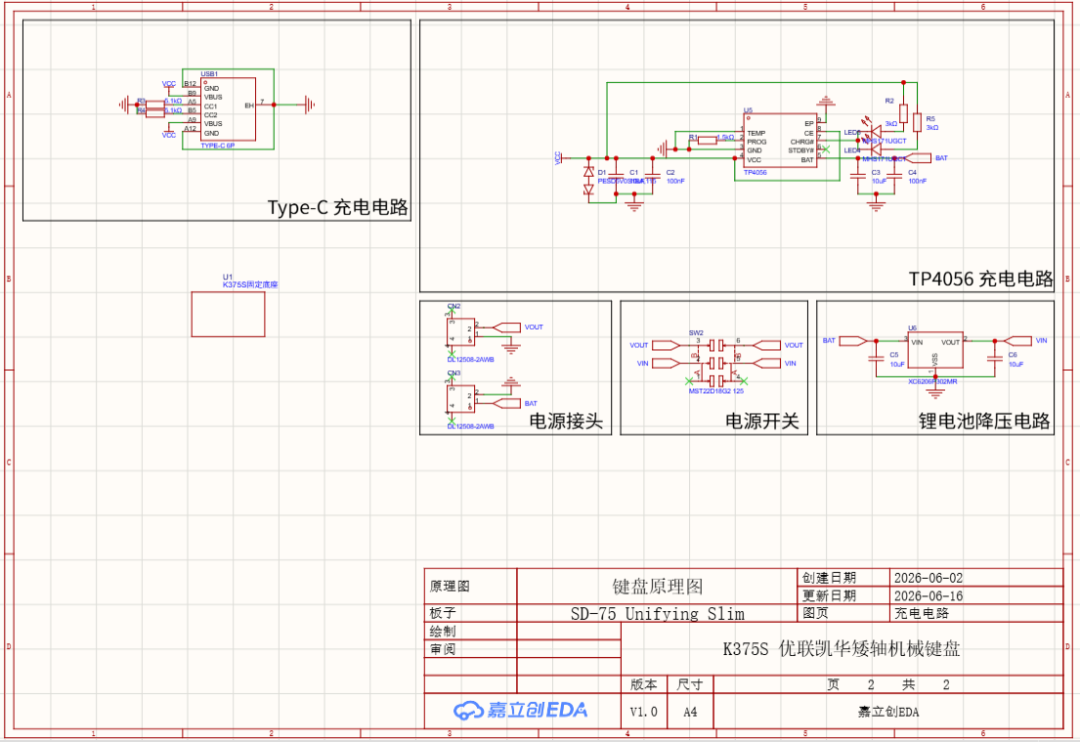Image resolution: width=1080 pixels, height=742 pixels.
Task: Click the creation date '2026-06-02'
Action: point(928,578)
